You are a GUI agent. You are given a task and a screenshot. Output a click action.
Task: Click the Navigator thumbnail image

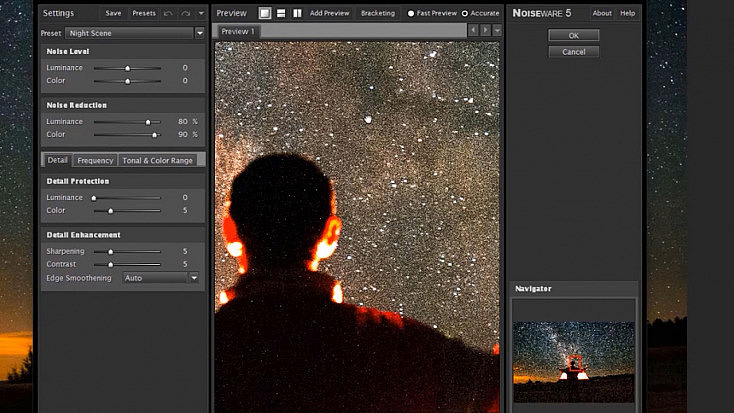pyautogui.click(x=573, y=361)
